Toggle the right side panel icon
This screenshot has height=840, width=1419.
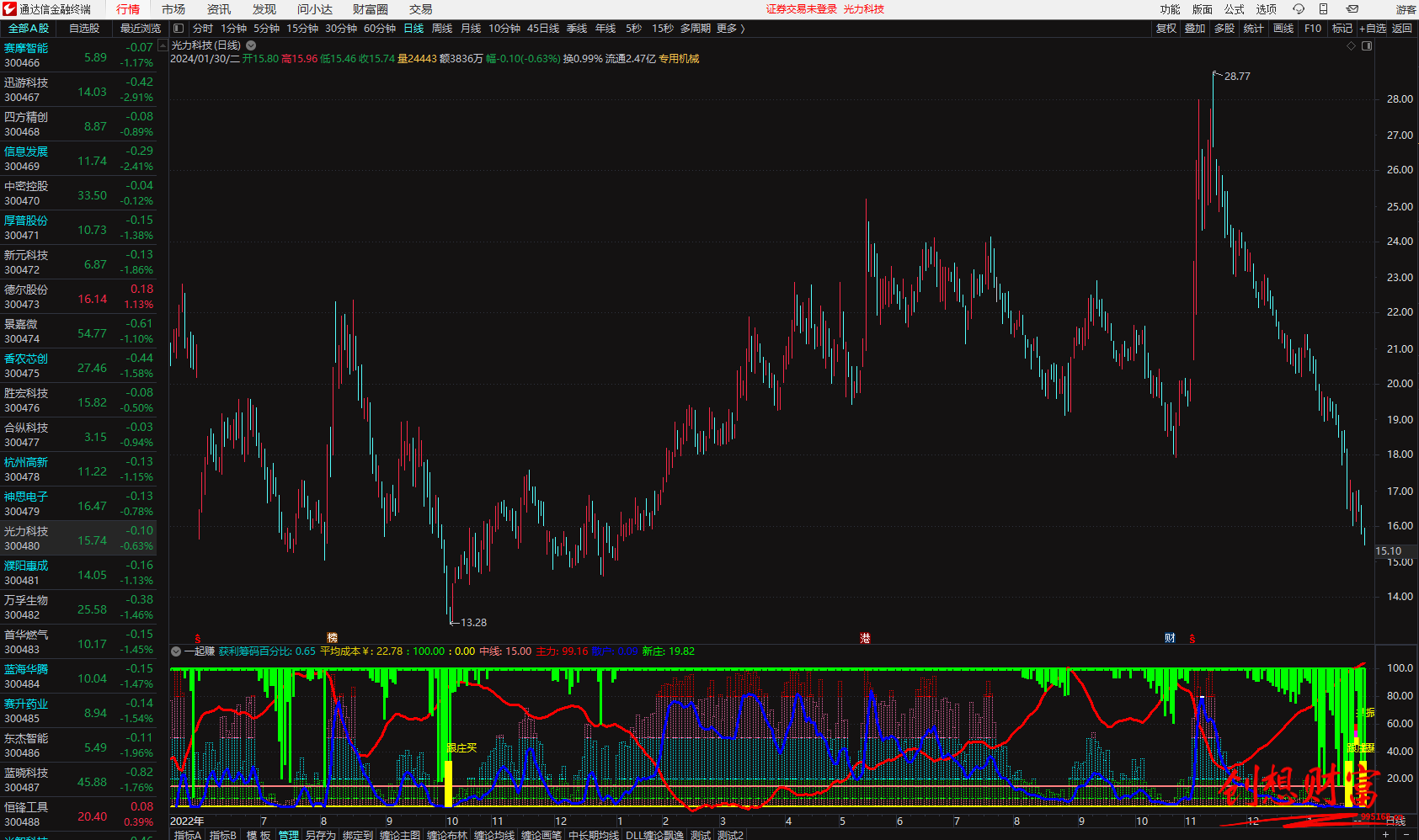[x=1367, y=45]
